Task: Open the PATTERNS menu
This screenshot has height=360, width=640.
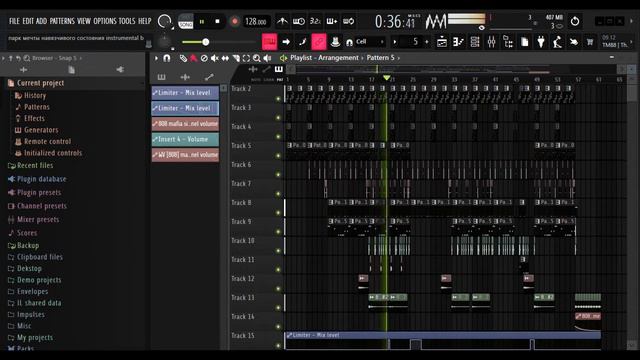Action: [x=62, y=21]
